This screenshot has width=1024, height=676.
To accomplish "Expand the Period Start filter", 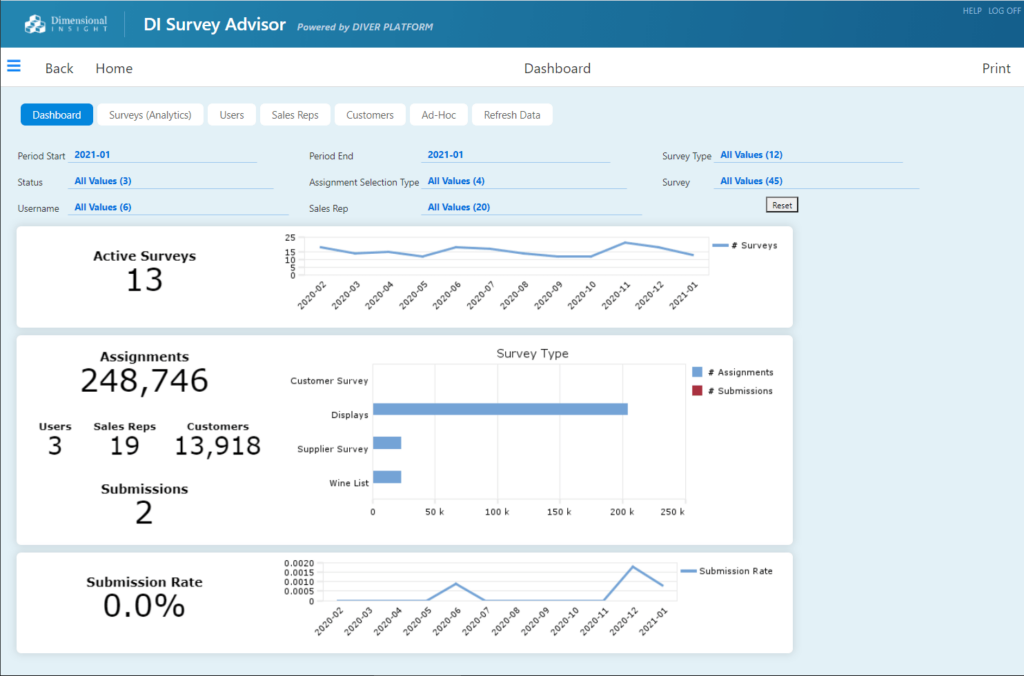I will [x=92, y=155].
